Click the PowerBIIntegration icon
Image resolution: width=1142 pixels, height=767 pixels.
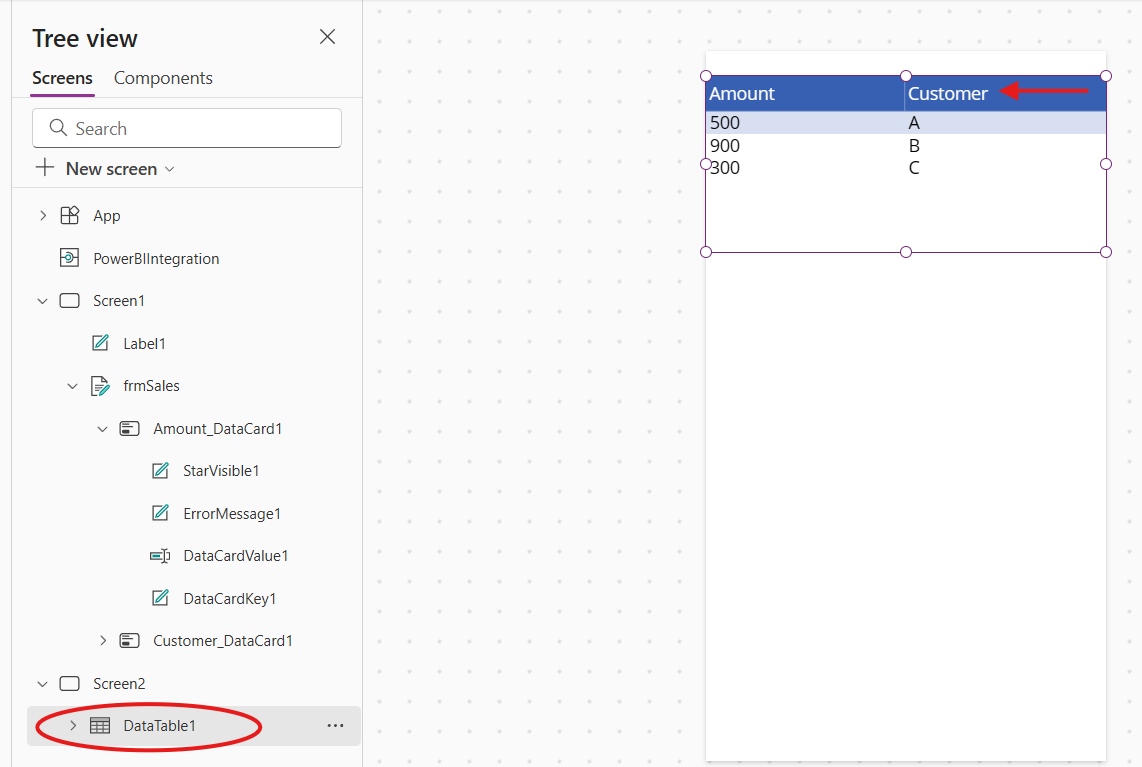(69, 258)
